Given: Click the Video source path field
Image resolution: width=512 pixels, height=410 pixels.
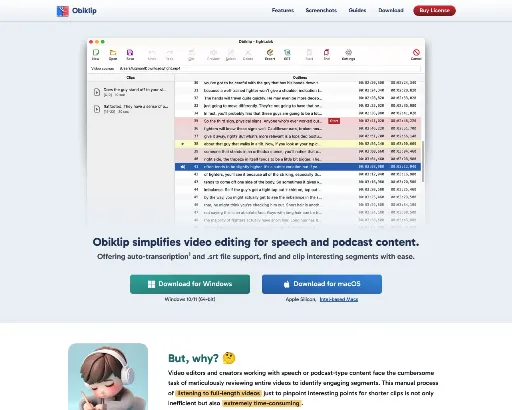Looking at the screenshot, I should [269, 68].
